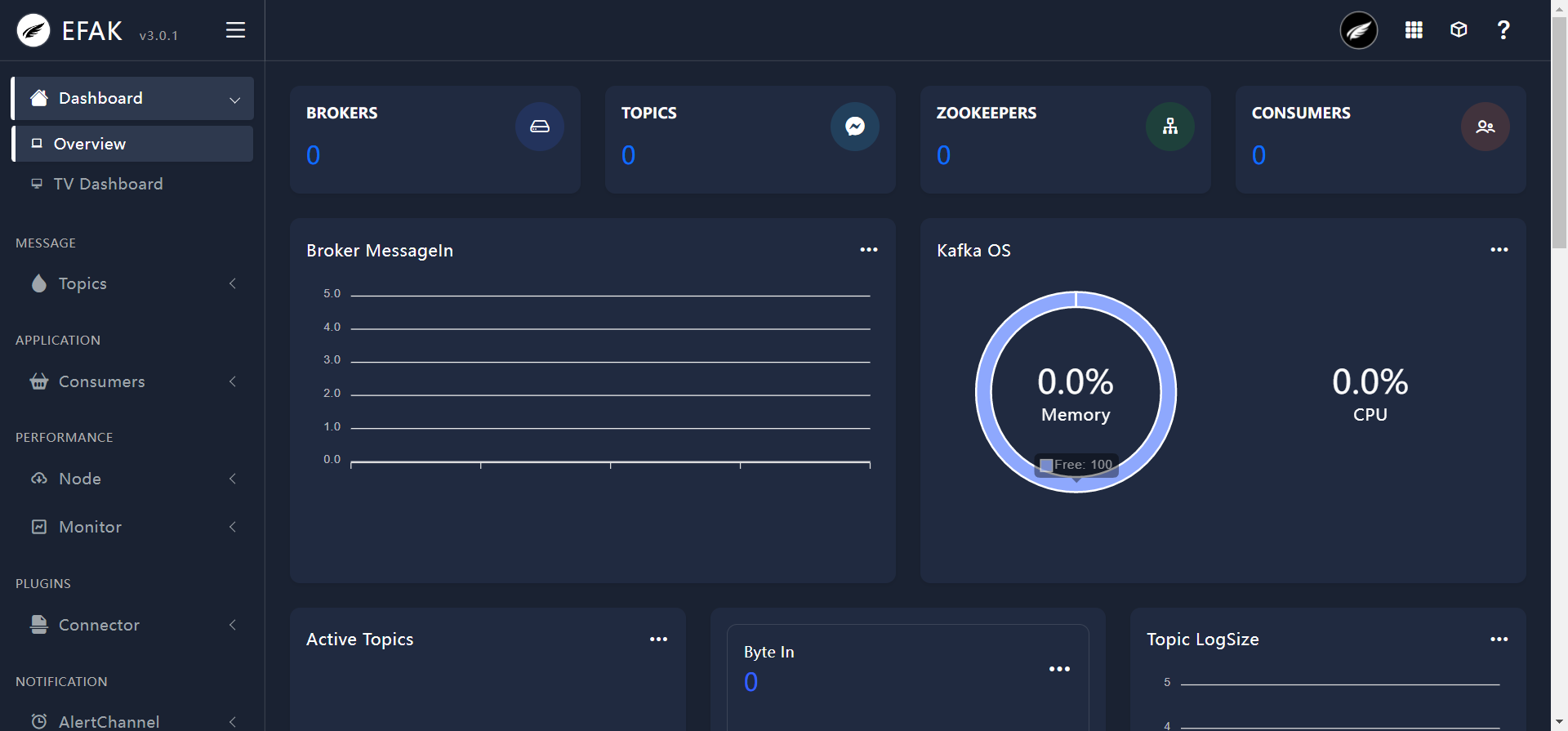The width and height of the screenshot is (1568, 731).
Task: Open Kafka OS options menu
Action: coord(1499,250)
